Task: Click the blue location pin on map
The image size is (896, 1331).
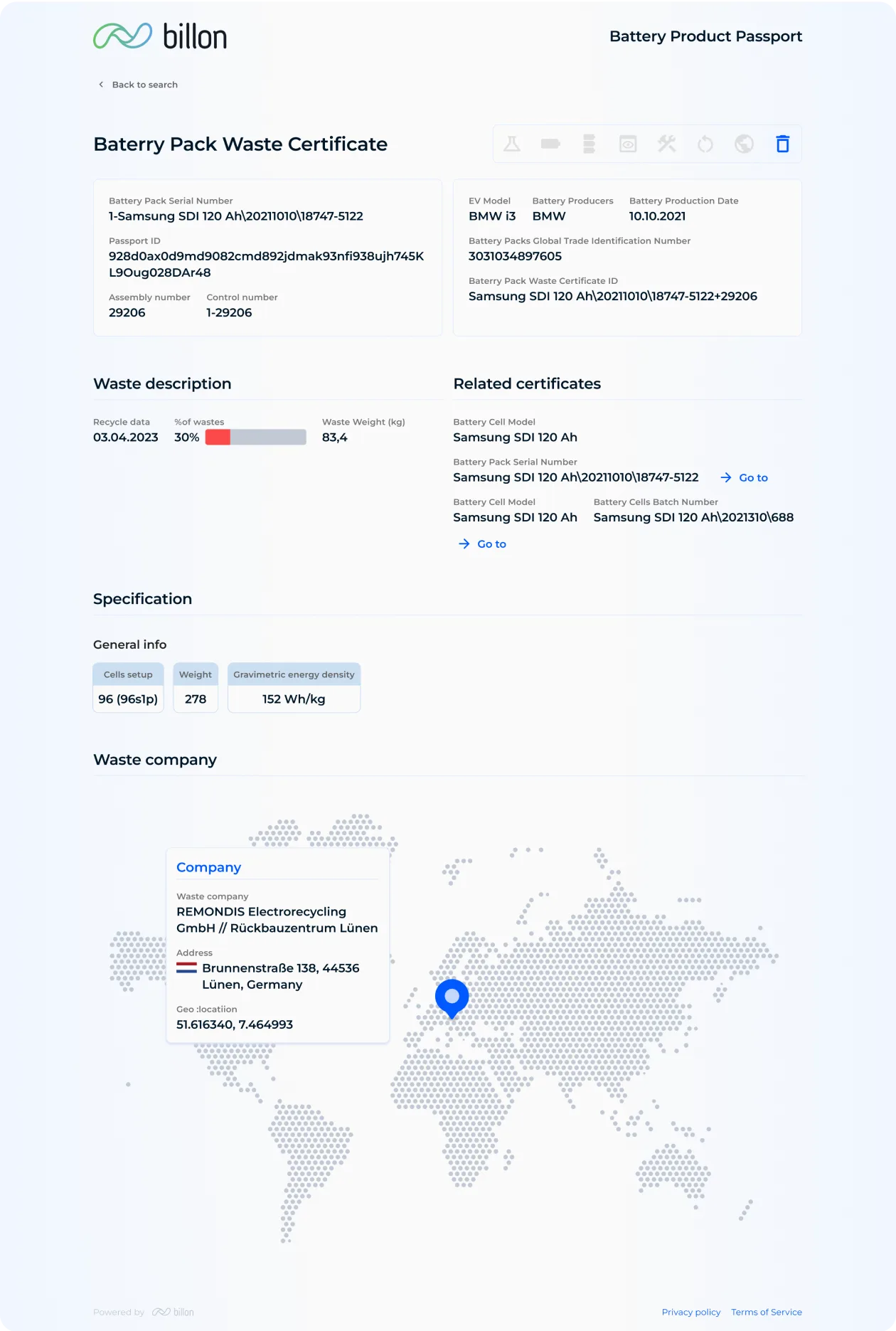Action: (452, 998)
